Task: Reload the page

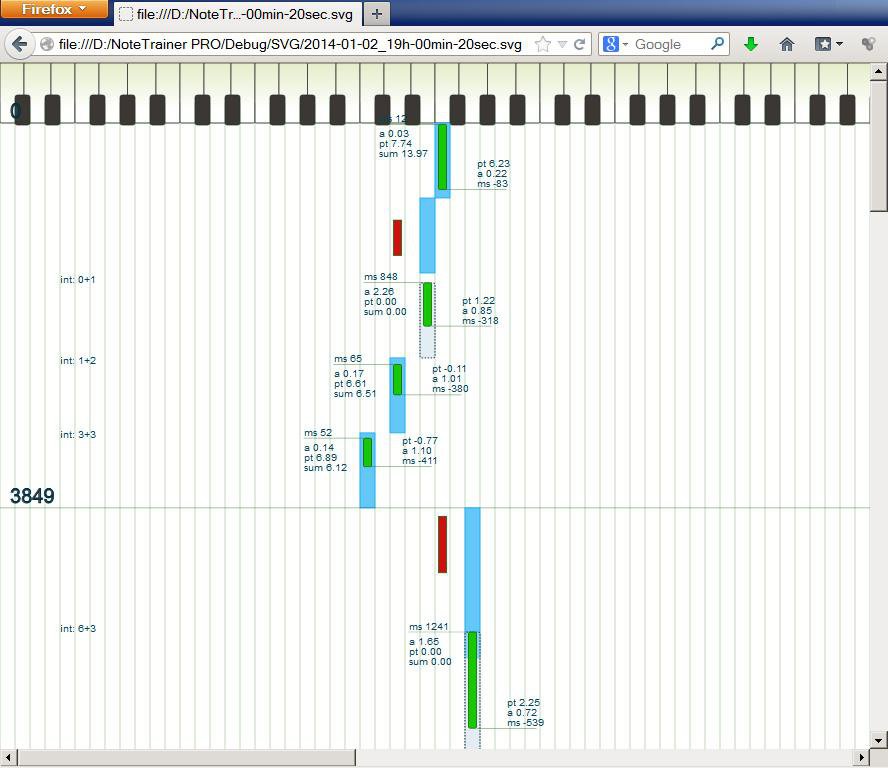Action: tap(579, 44)
